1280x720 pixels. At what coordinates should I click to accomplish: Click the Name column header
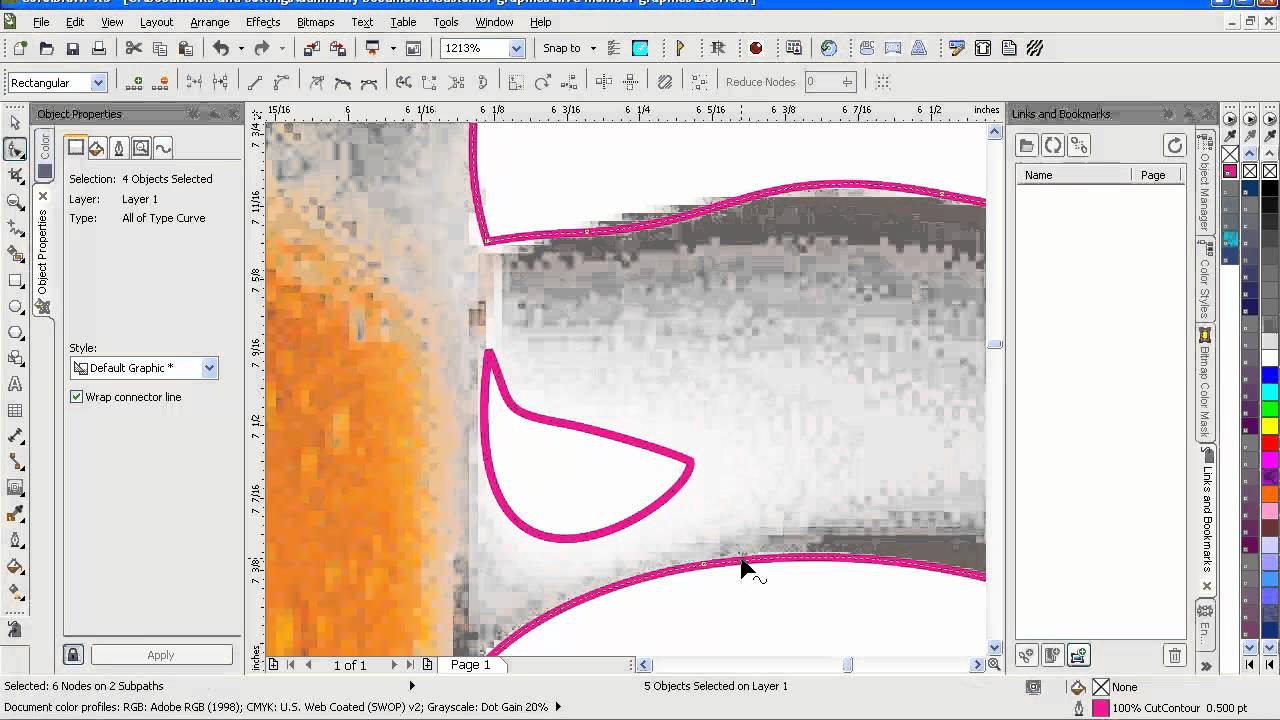click(1076, 175)
